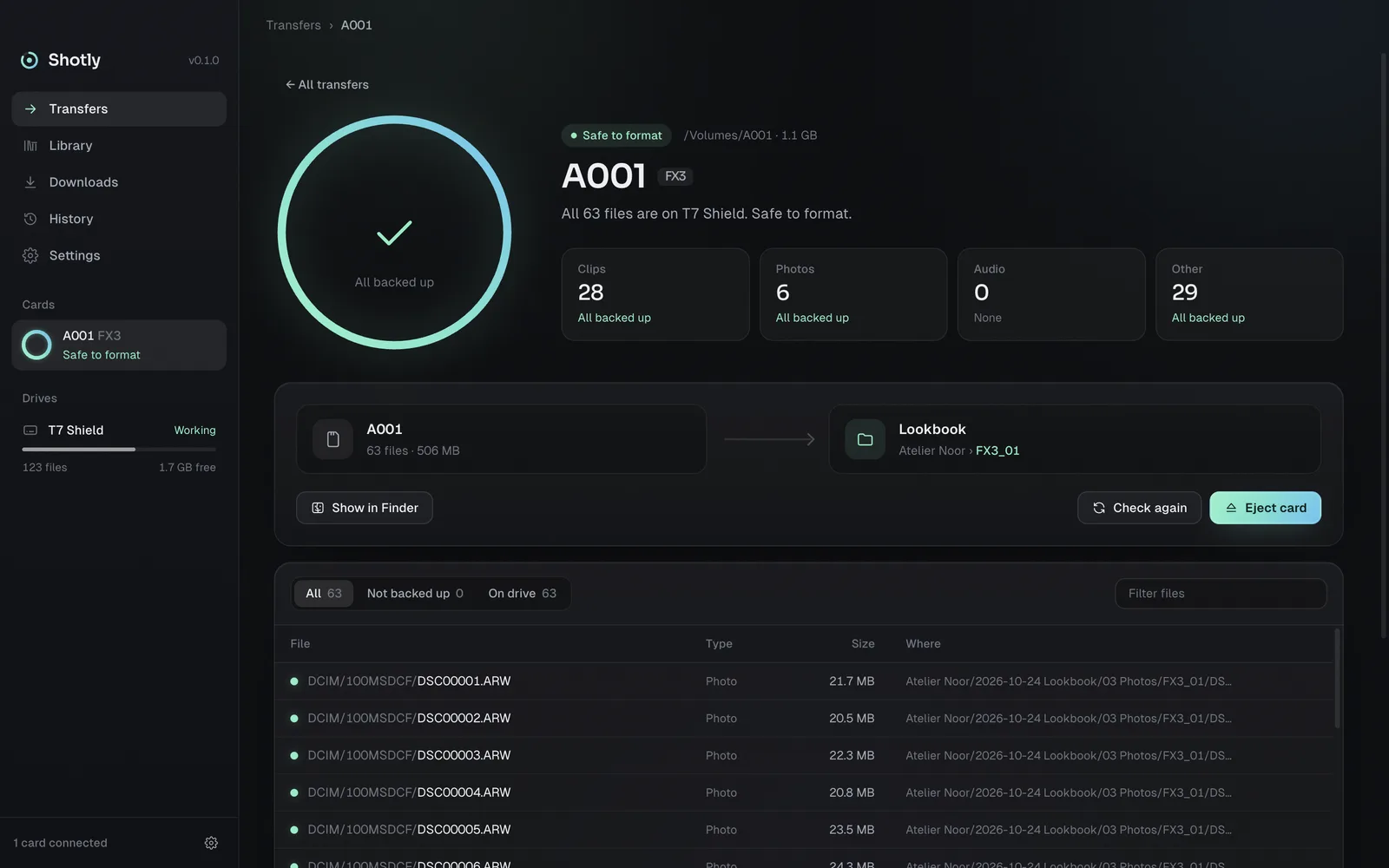The image size is (1389, 868).
Task: Click the FX3 camera tag badge
Action: tap(675, 176)
